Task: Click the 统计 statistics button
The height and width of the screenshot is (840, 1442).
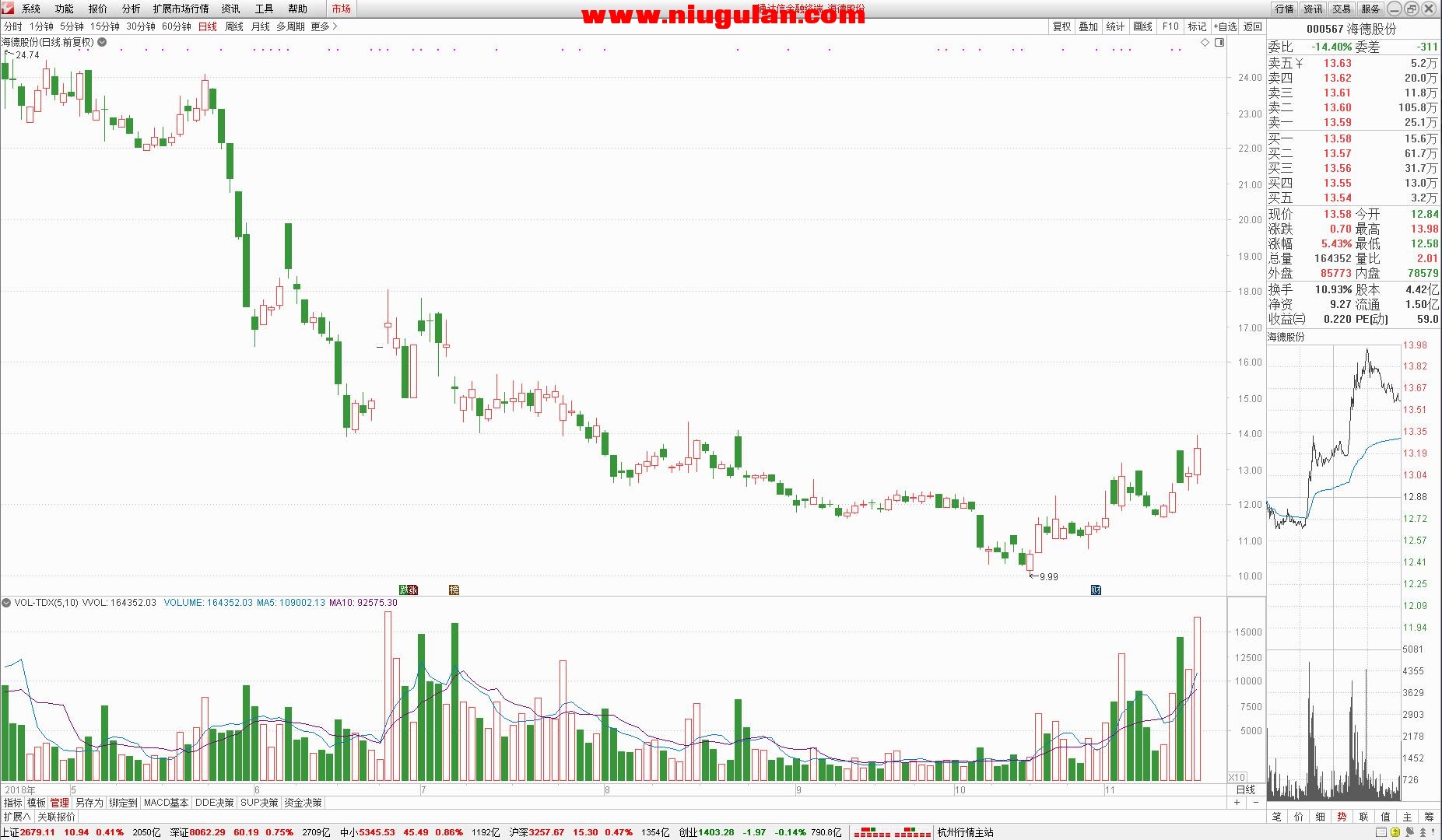Action: [1115, 26]
